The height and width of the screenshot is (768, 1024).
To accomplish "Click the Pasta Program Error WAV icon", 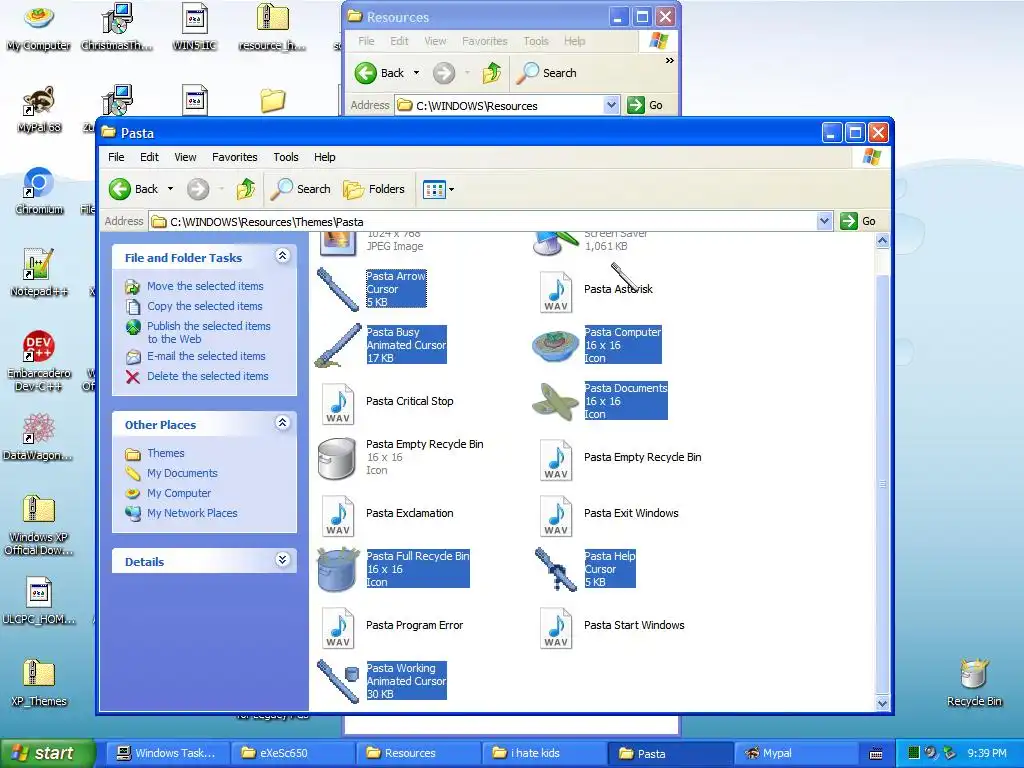I will (338, 628).
